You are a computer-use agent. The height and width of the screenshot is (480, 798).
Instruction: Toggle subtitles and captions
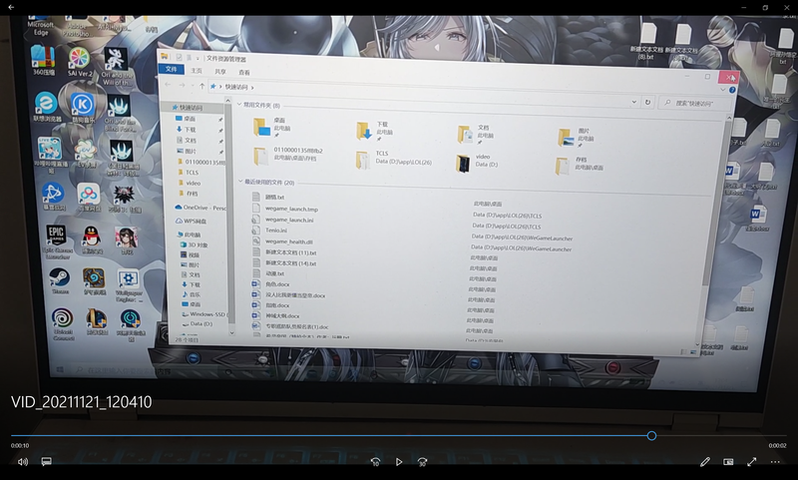(x=46, y=462)
